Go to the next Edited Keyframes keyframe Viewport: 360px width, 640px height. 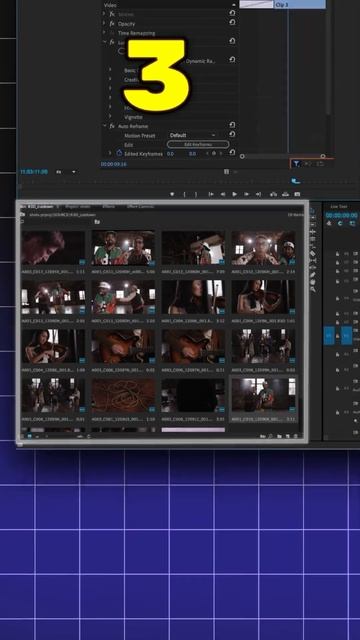click(x=221, y=154)
